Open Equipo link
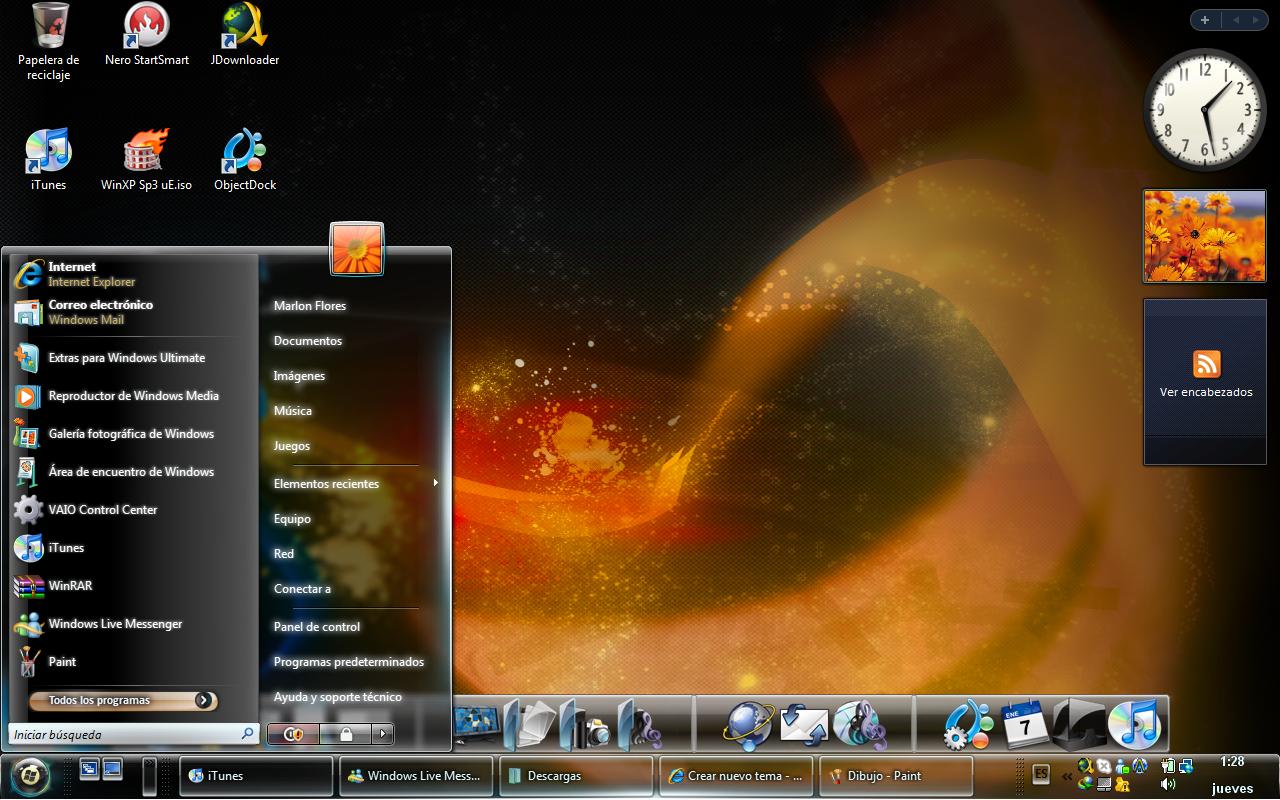This screenshot has height=800, width=1280. 292,519
